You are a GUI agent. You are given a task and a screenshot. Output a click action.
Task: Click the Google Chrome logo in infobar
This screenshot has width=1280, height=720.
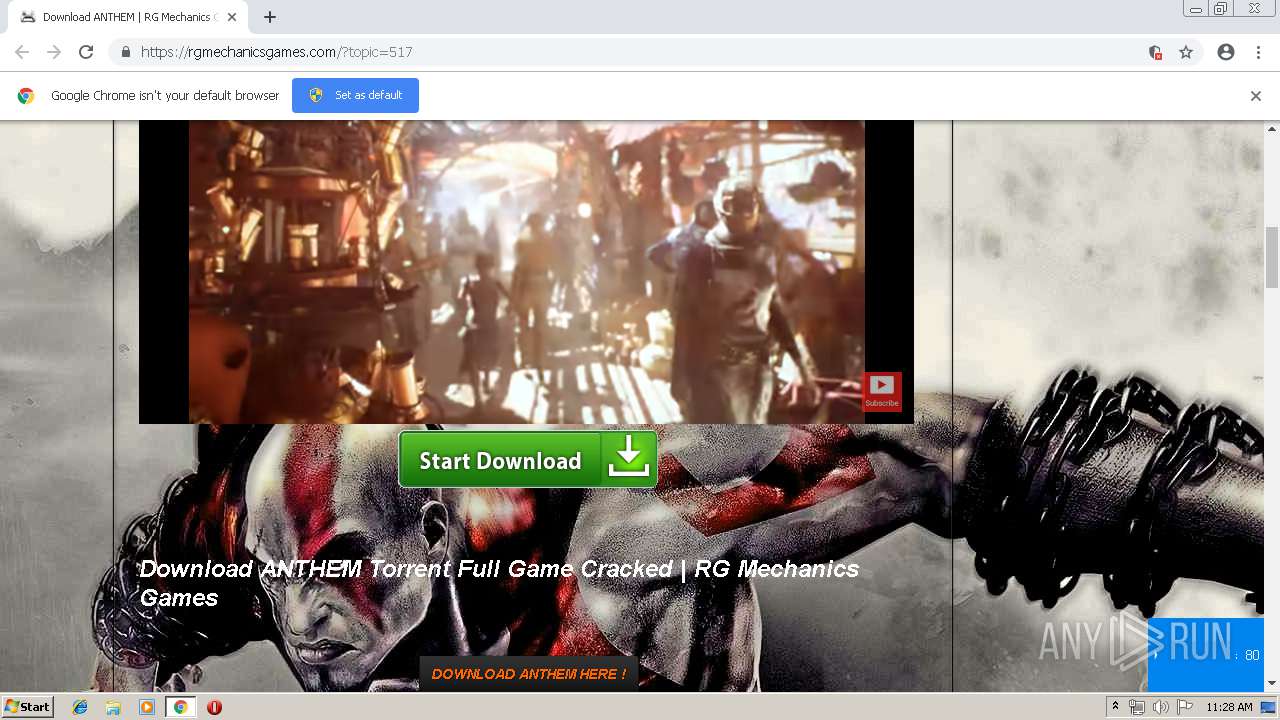click(26, 96)
